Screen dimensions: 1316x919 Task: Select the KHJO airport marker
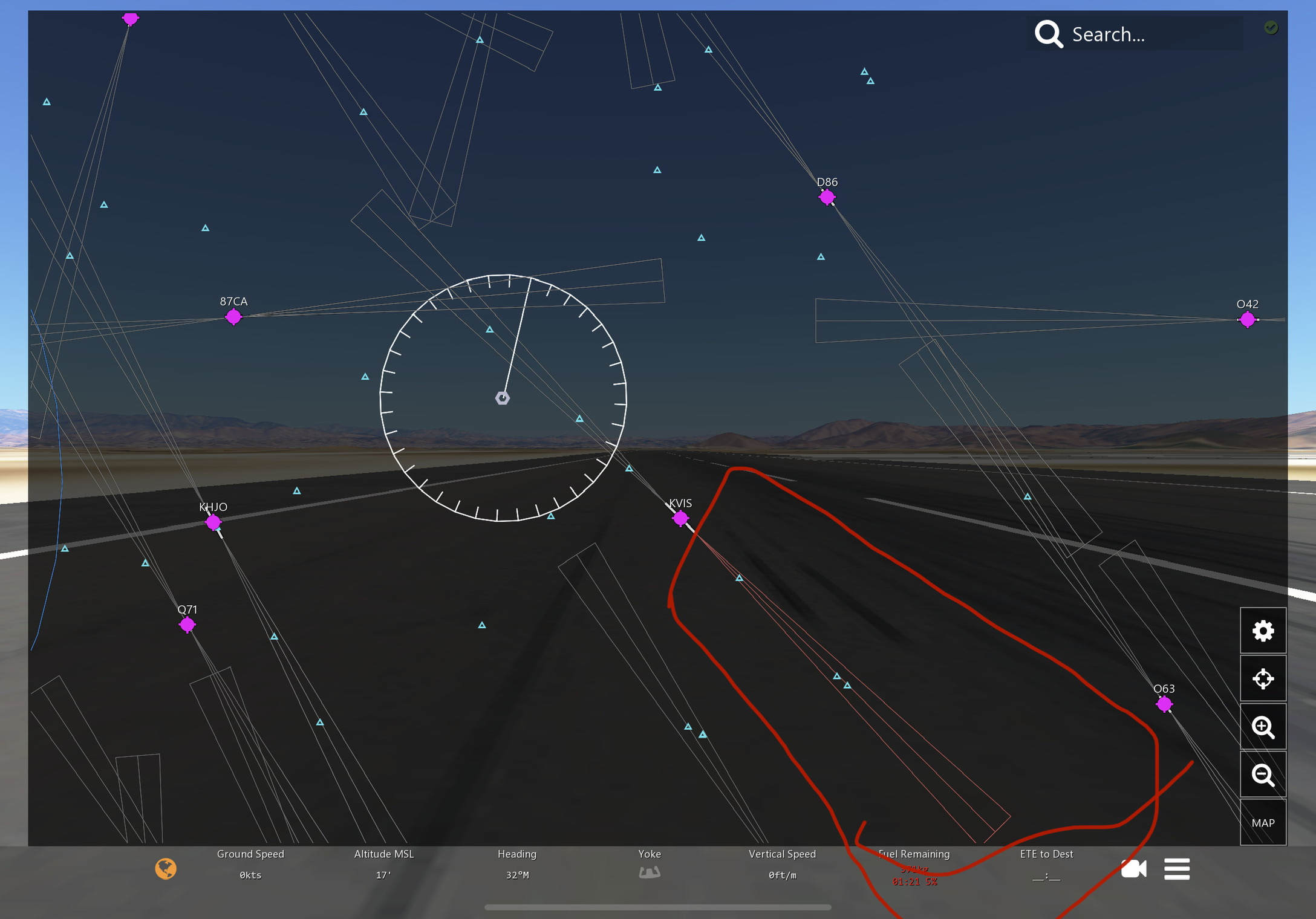[x=213, y=522]
